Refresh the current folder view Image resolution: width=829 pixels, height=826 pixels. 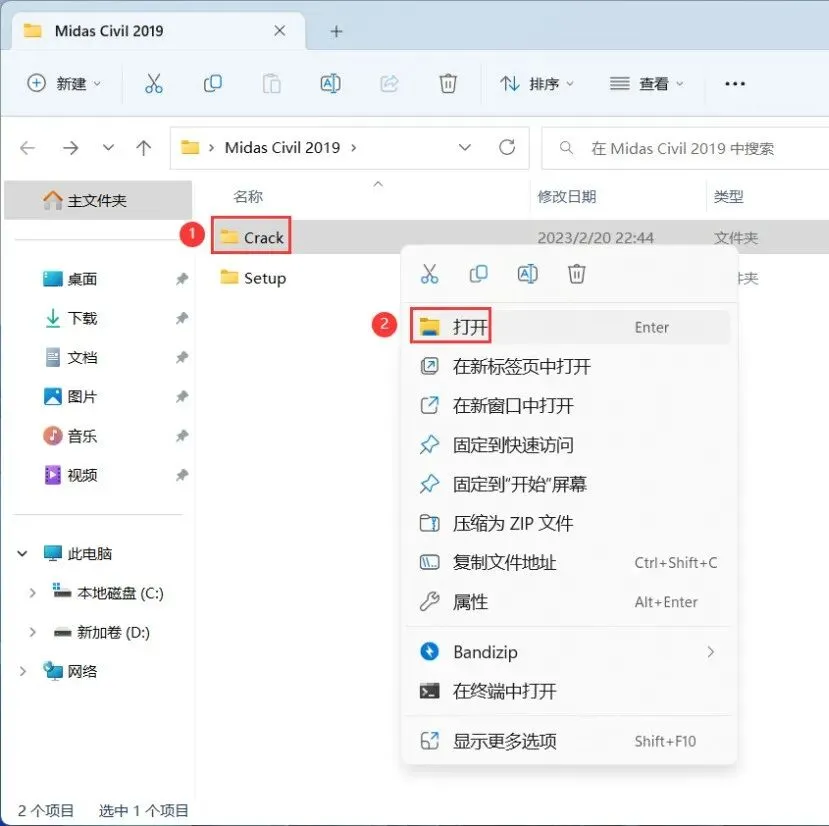pyautogui.click(x=507, y=147)
